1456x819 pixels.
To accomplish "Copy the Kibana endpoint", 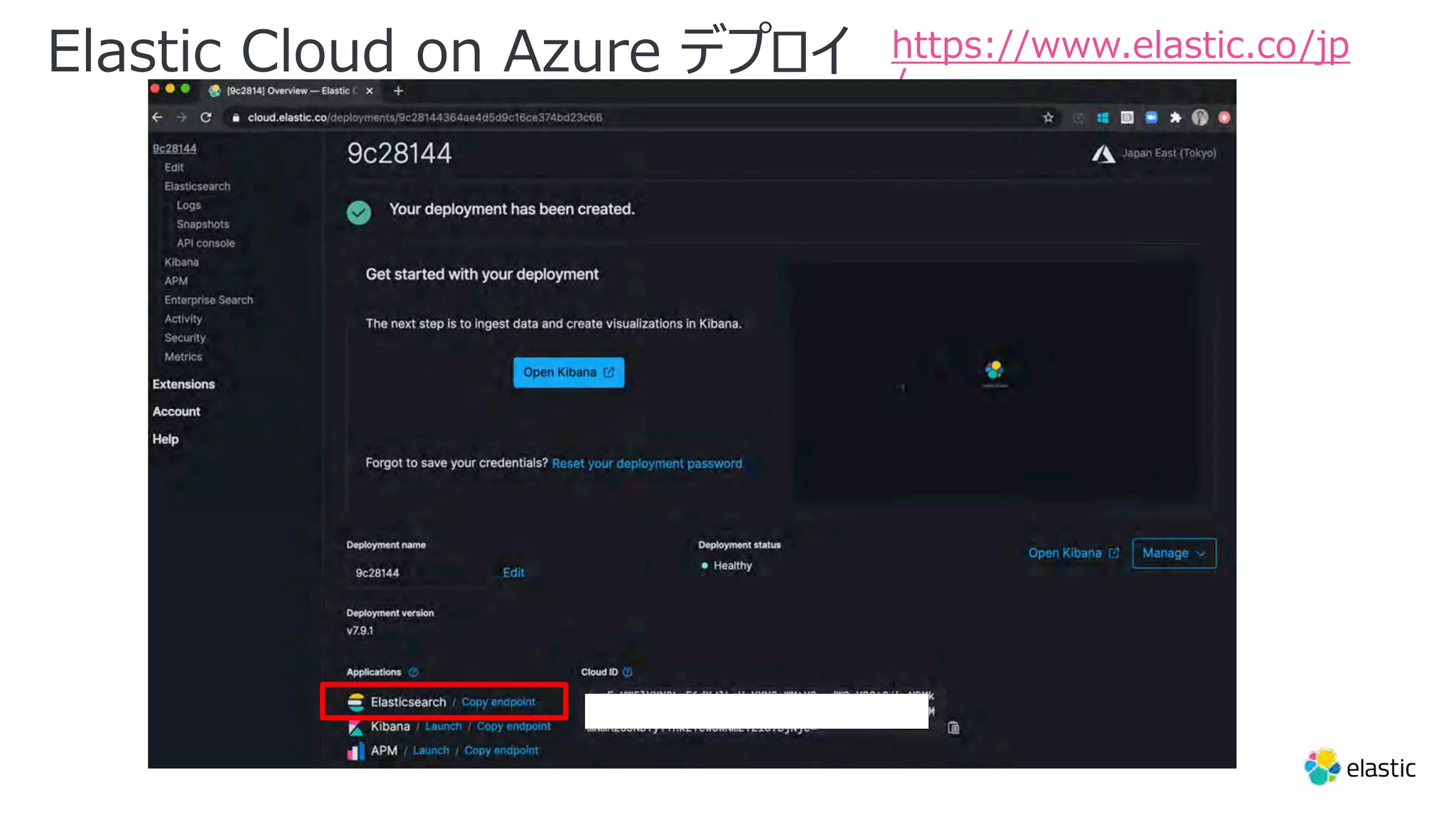I will (x=513, y=727).
